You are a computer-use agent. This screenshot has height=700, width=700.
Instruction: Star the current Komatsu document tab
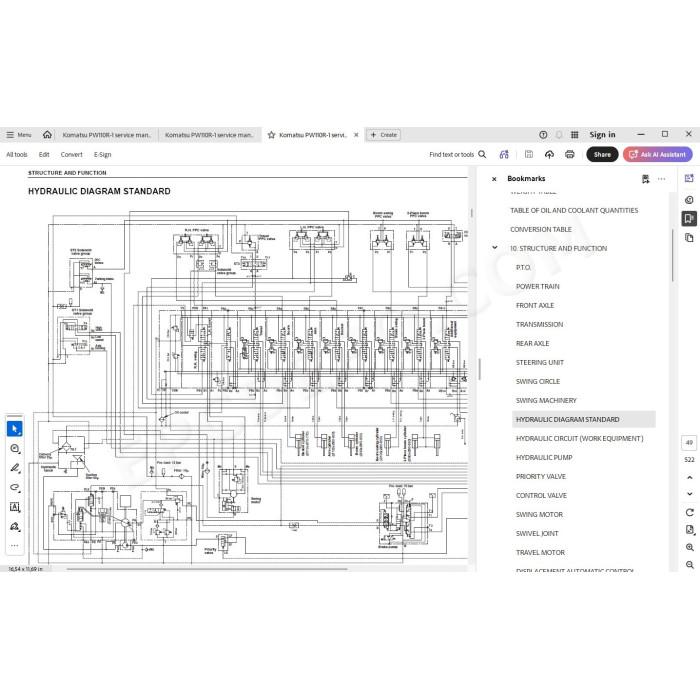click(271, 135)
